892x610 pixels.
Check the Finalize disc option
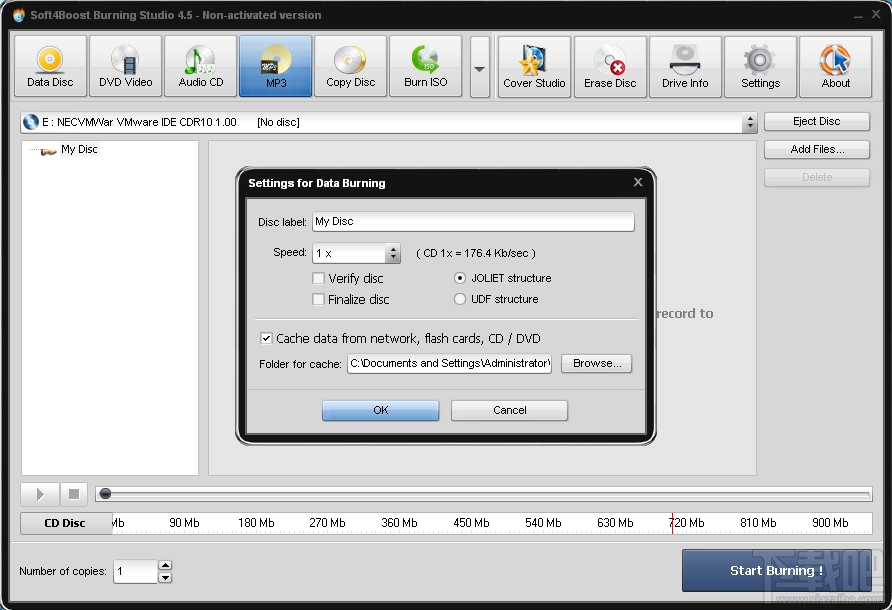(318, 299)
